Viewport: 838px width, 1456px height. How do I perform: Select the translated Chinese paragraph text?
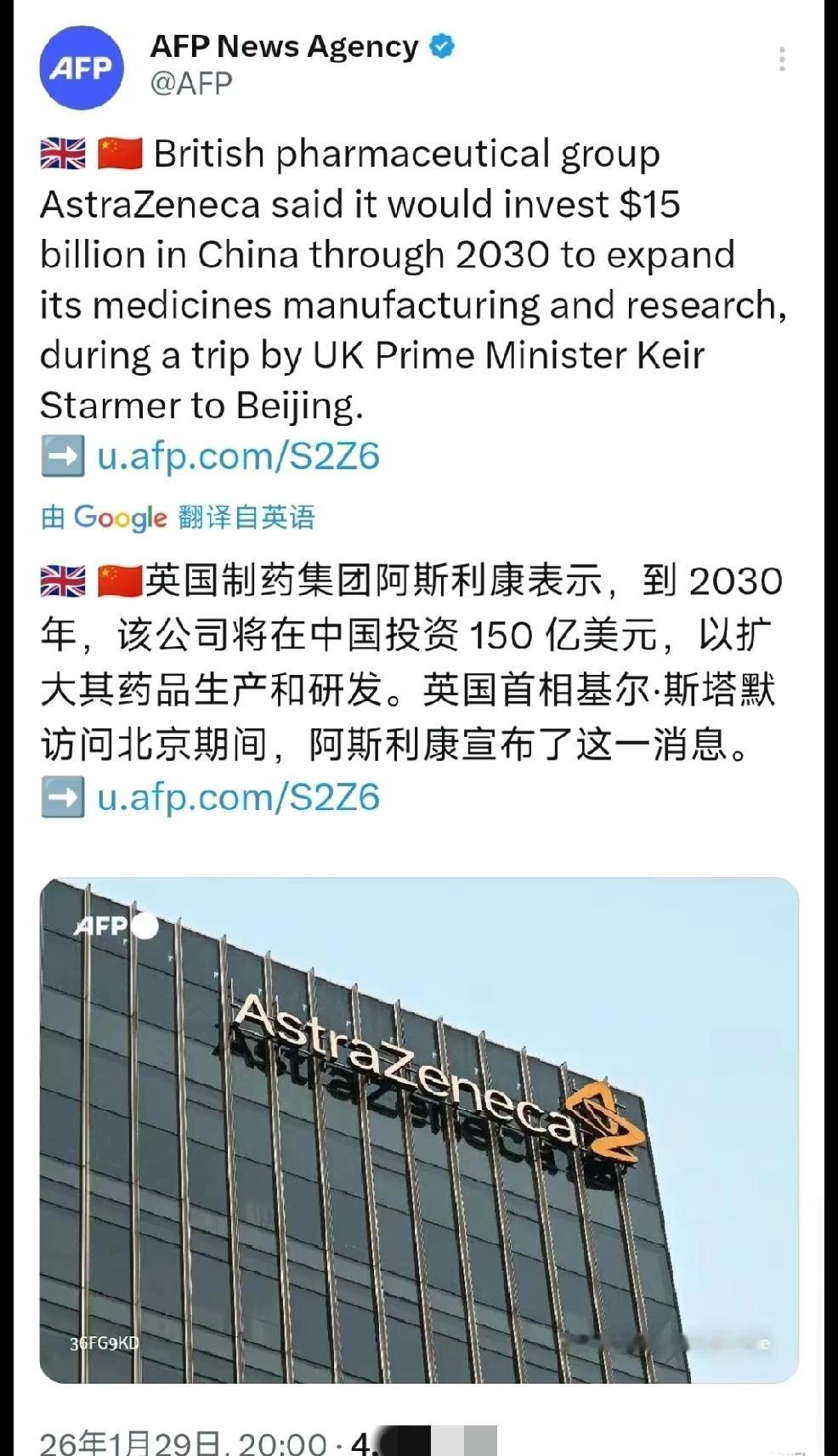pos(411,662)
